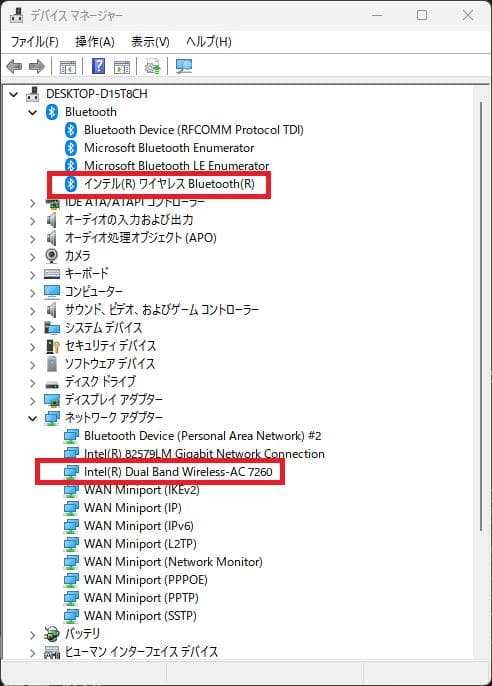Select Intel(R) 82579LM Gigabit Network Connection
This screenshot has height=686, width=492.
coord(204,454)
